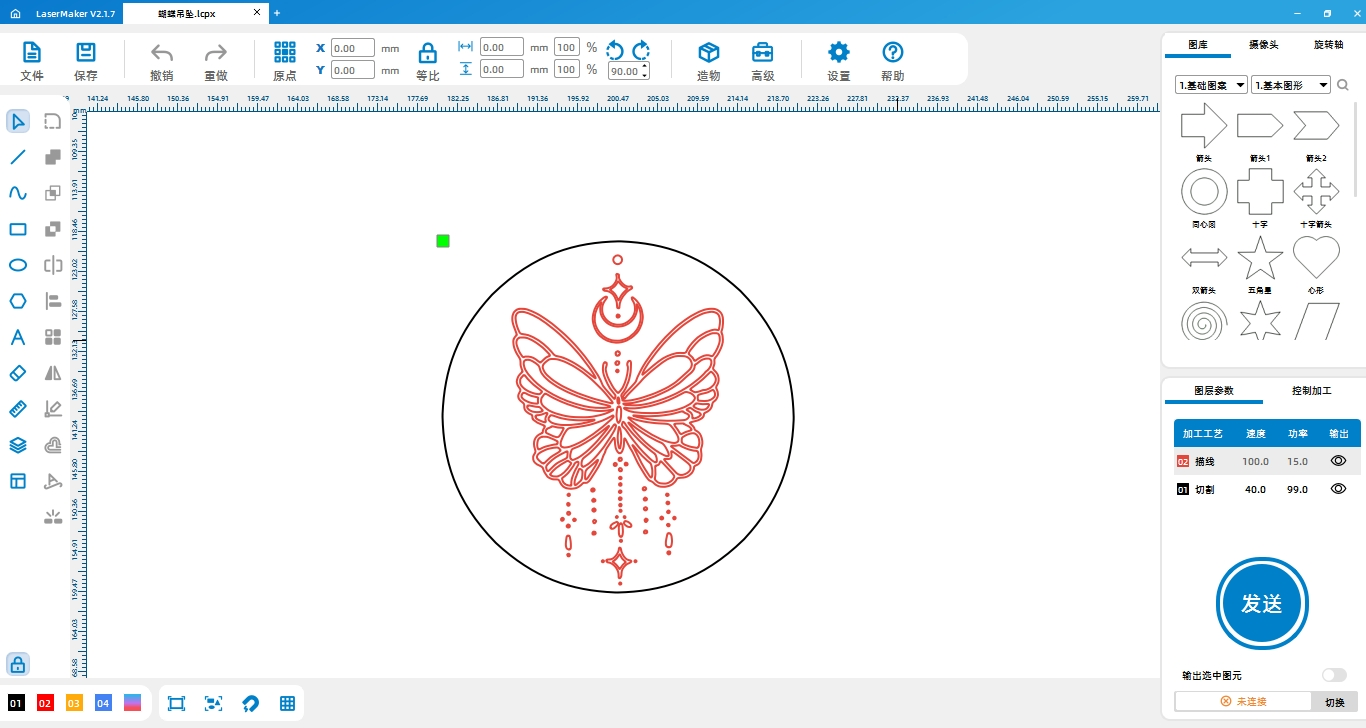
Task: Click the fit-to-frame view icon
Action: 177,704
